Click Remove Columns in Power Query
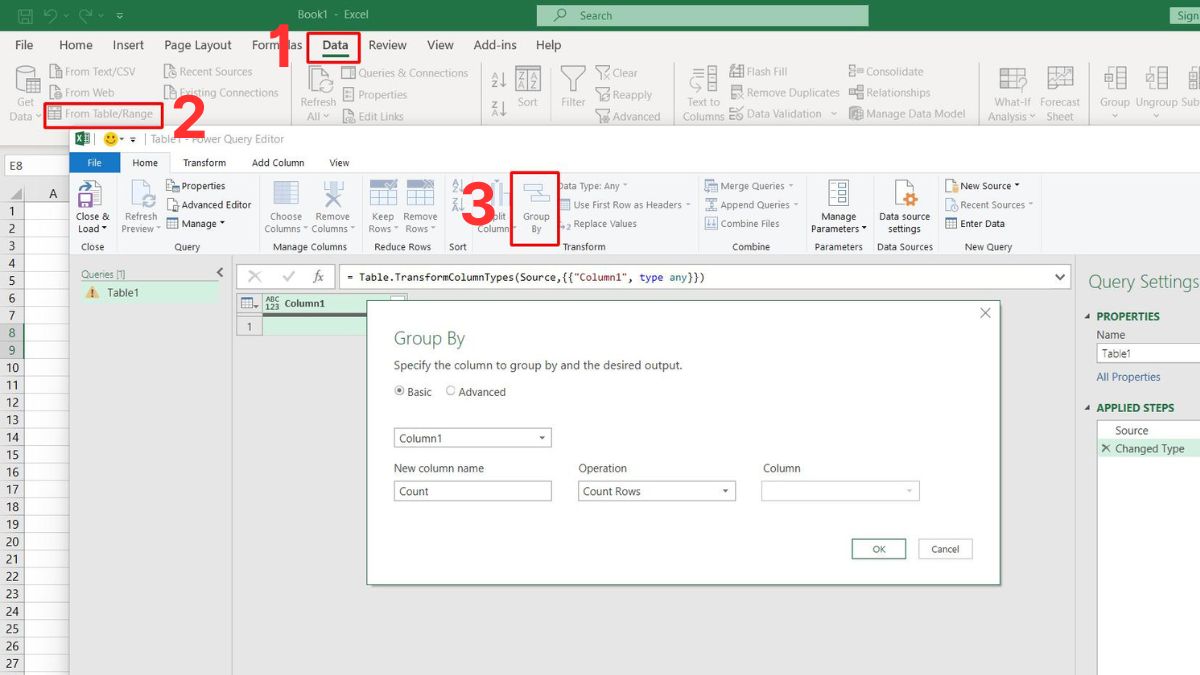The width and height of the screenshot is (1200, 675). [x=333, y=206]
